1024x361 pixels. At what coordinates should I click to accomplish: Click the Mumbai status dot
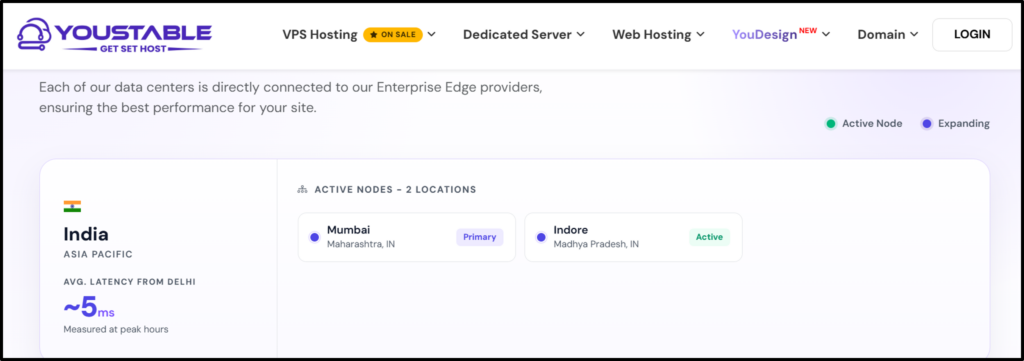coord(314,238)
